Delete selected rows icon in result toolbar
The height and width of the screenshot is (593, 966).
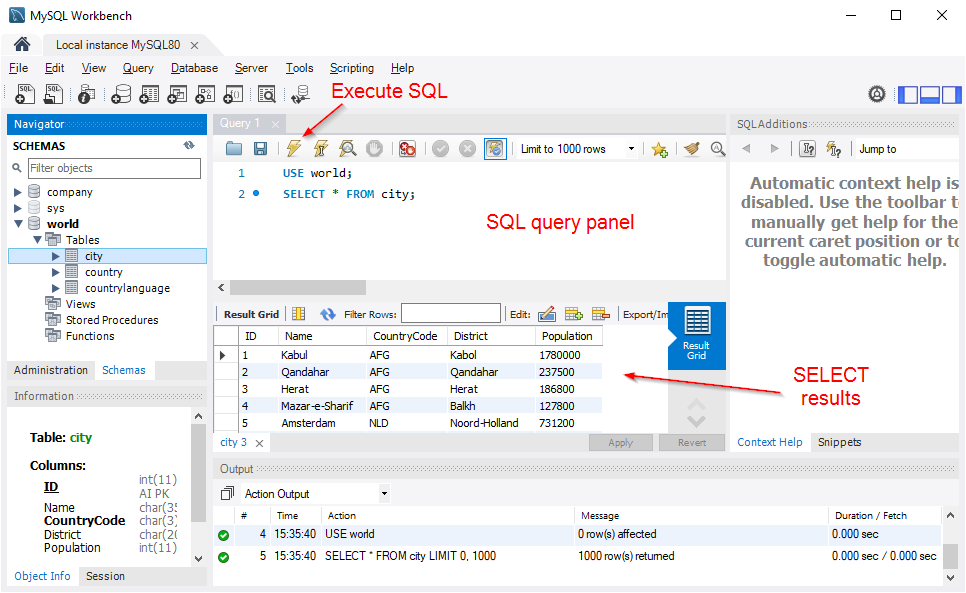(601, 314)
